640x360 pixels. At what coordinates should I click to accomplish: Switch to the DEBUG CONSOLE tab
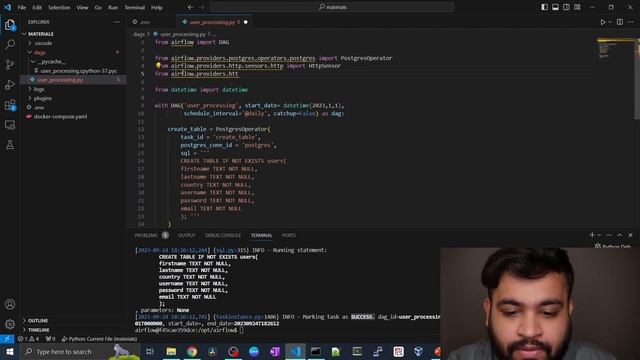tap(223, 235)
